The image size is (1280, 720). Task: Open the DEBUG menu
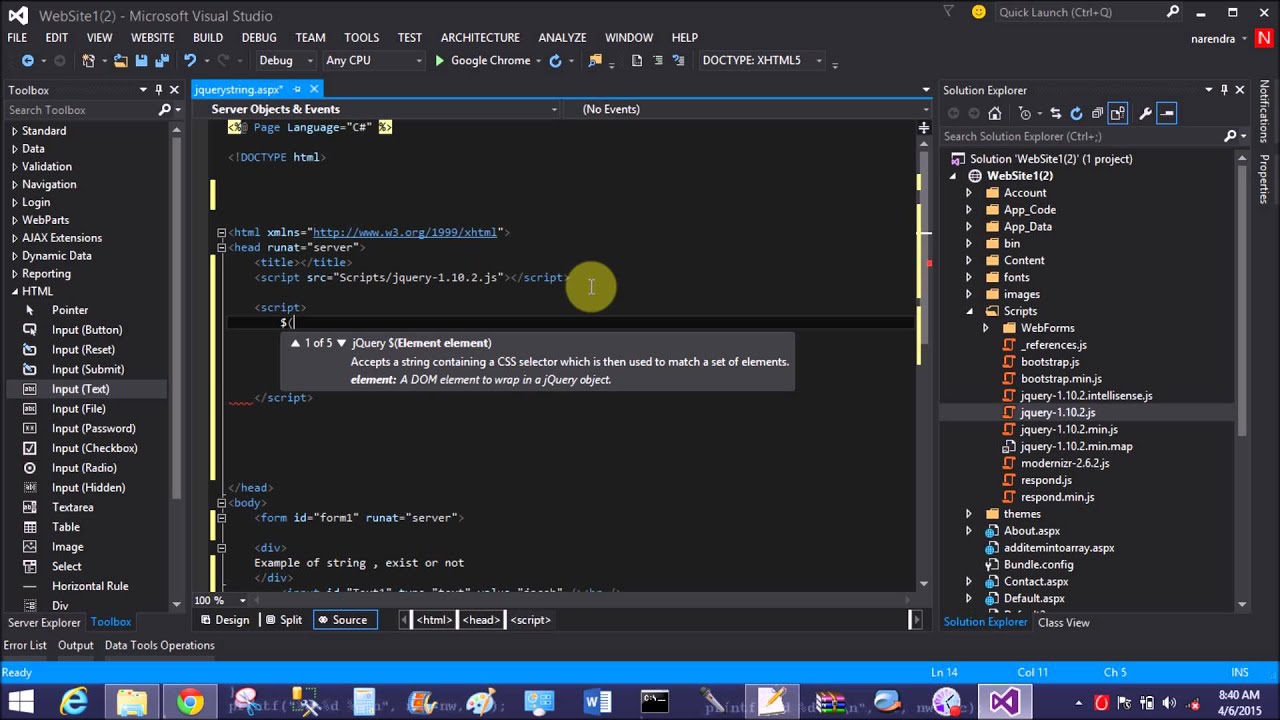[259, 37]
